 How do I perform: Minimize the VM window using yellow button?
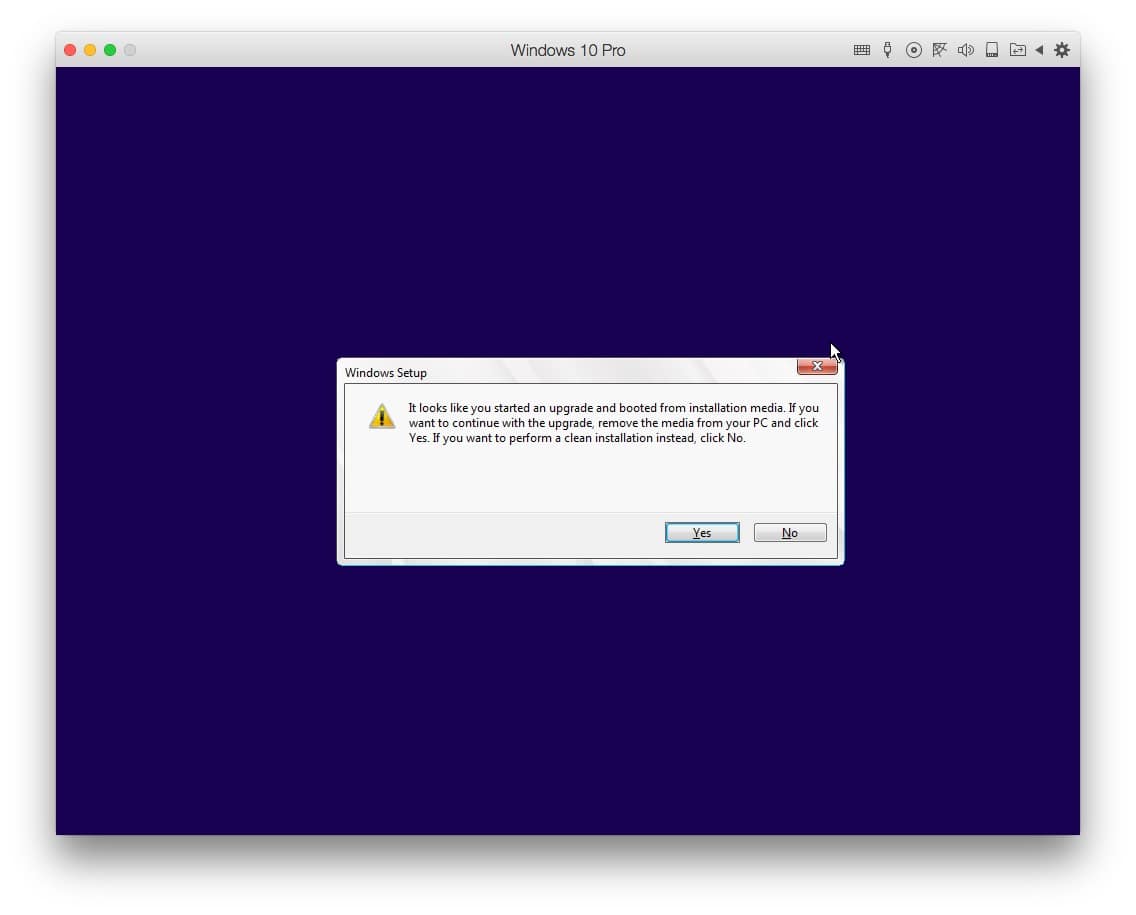click(90, 50)
